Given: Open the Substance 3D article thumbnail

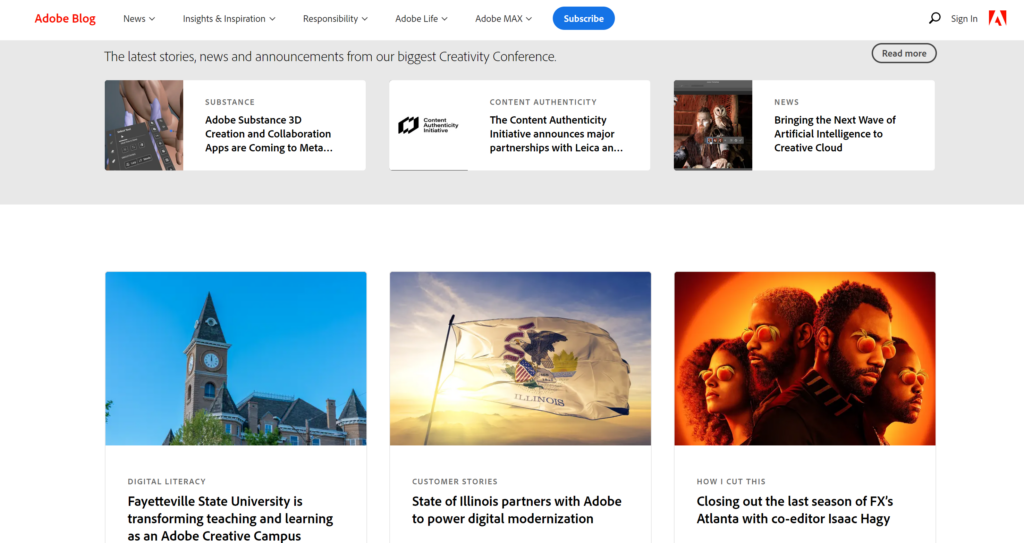Looking at the screenshot, I should click(144, 125).
